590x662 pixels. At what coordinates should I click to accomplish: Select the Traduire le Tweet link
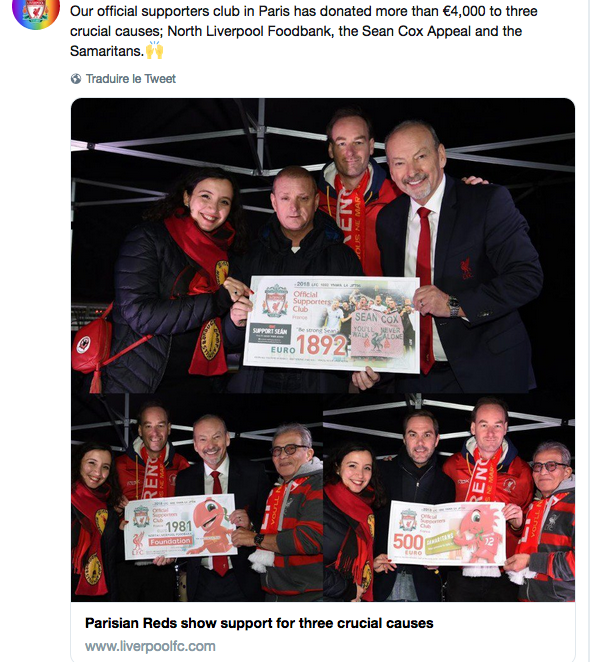click(x=131, y=79)
